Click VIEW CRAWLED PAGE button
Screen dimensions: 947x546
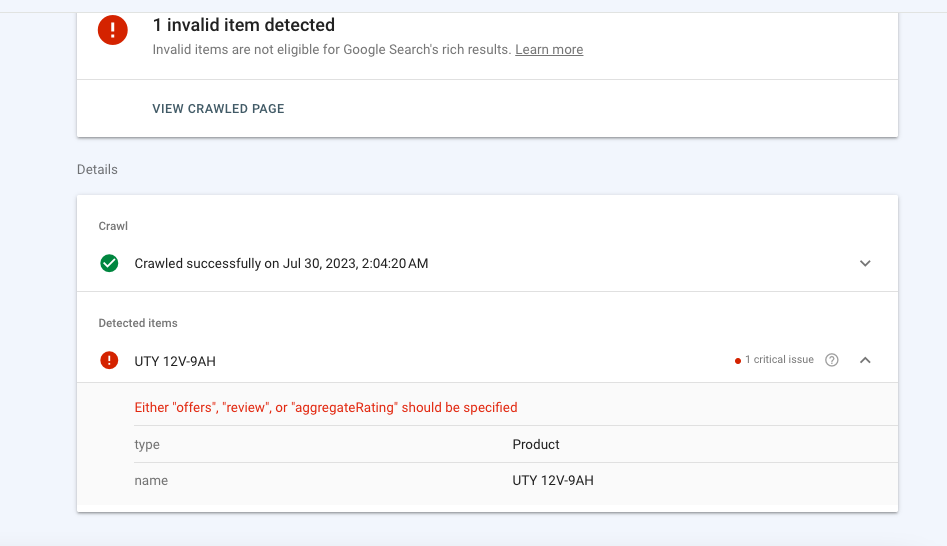pos(218,108)
